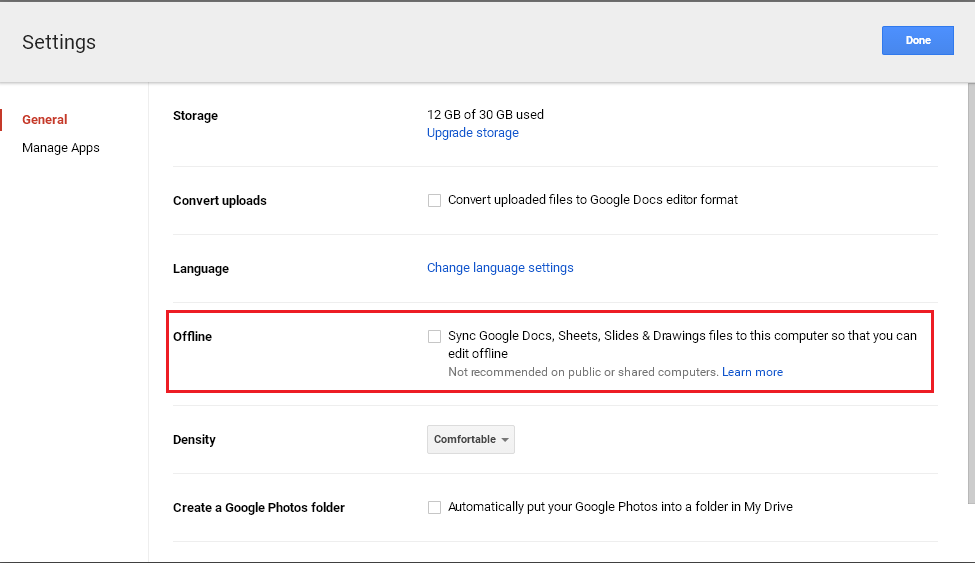
Task: Select the General settings tab
Action: coord(45,120)
